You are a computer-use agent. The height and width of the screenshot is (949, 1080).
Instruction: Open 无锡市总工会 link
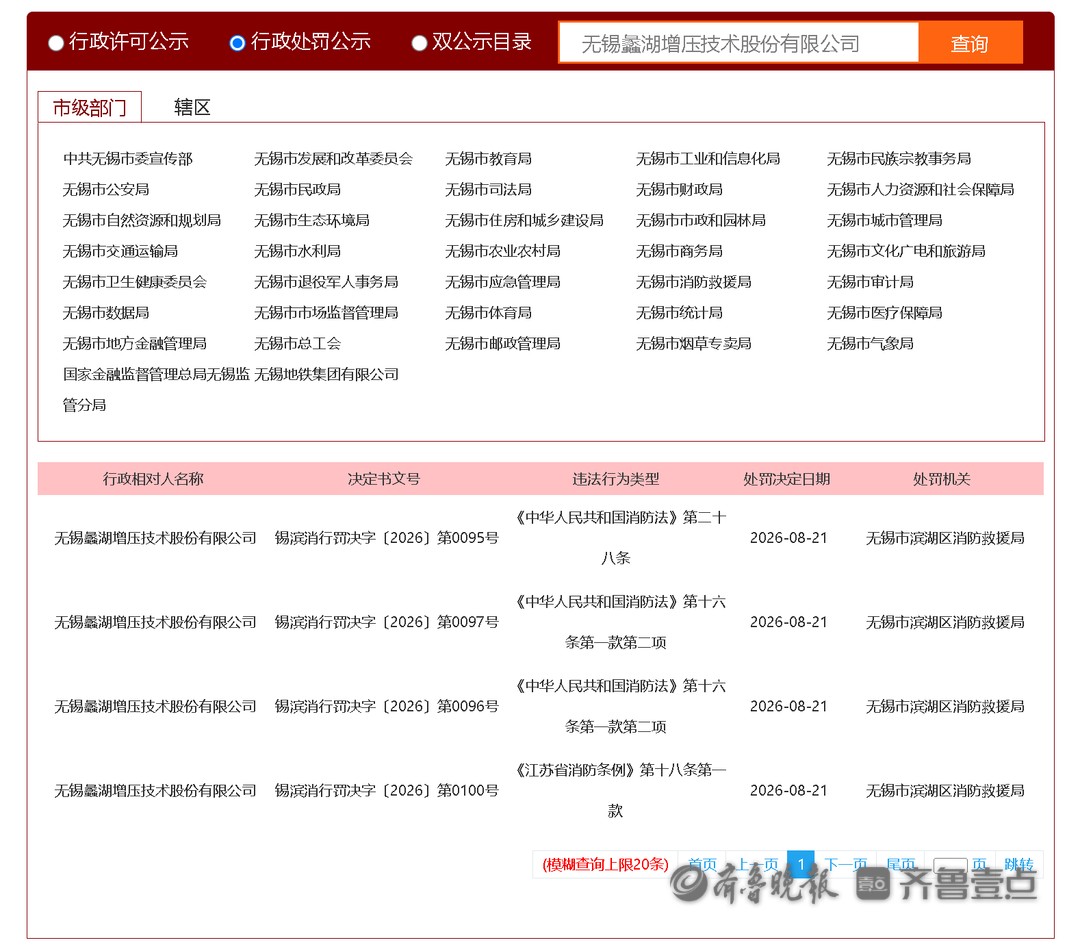click(298, 344)
